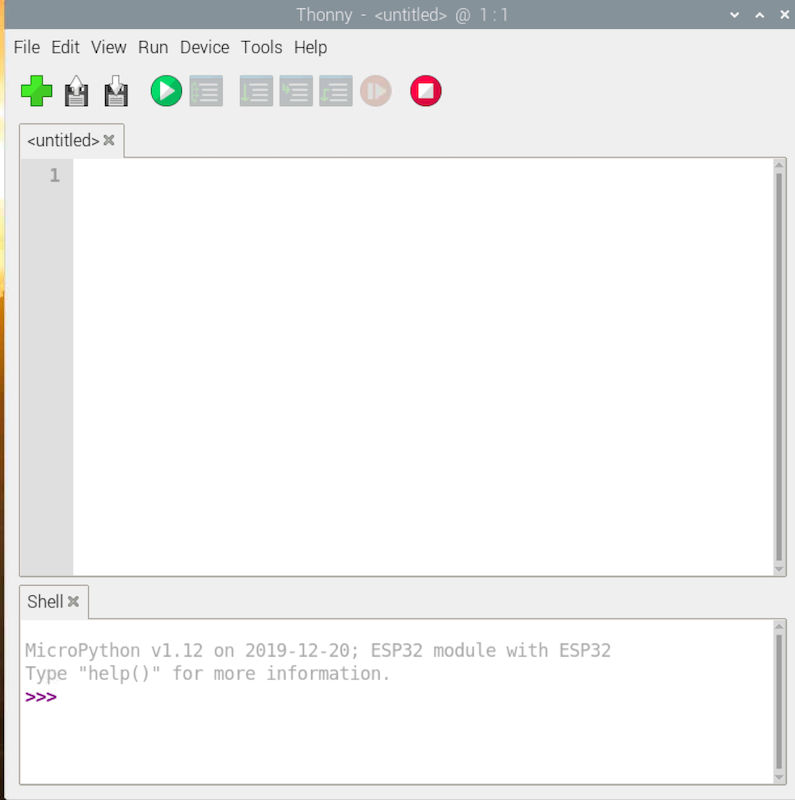Click the editor scrollbar up arrow
The height and width of the screenshot is (800, 795).
click(x=779, y=165)
